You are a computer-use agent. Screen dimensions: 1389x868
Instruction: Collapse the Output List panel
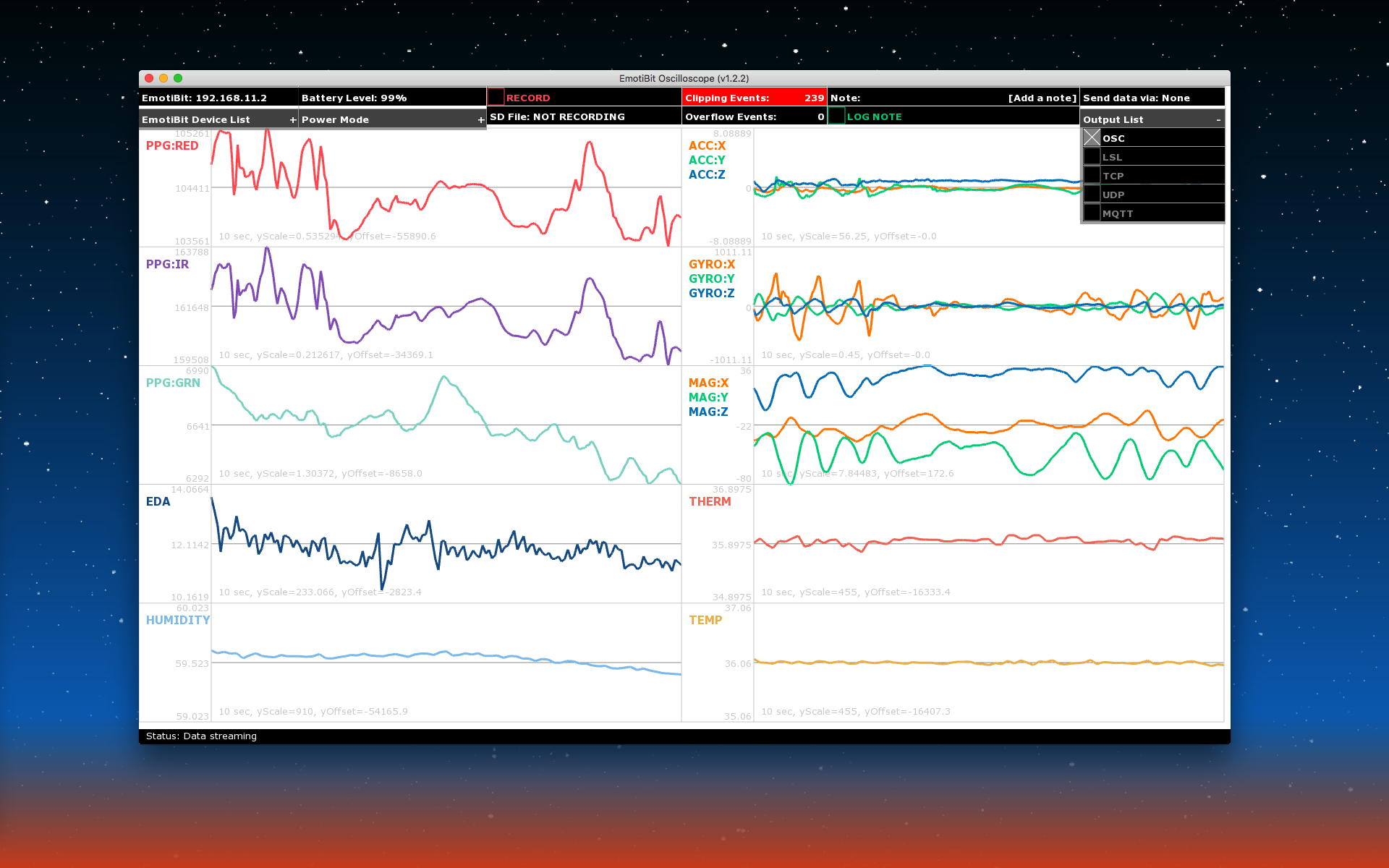click(1218, 120)
